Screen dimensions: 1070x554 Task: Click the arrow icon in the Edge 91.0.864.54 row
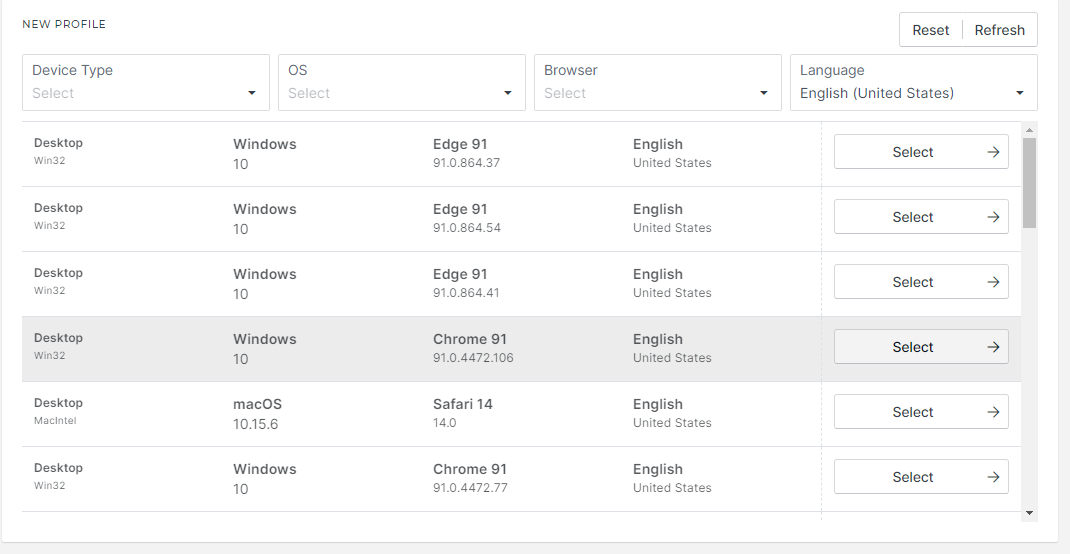(x=993, y=217)
